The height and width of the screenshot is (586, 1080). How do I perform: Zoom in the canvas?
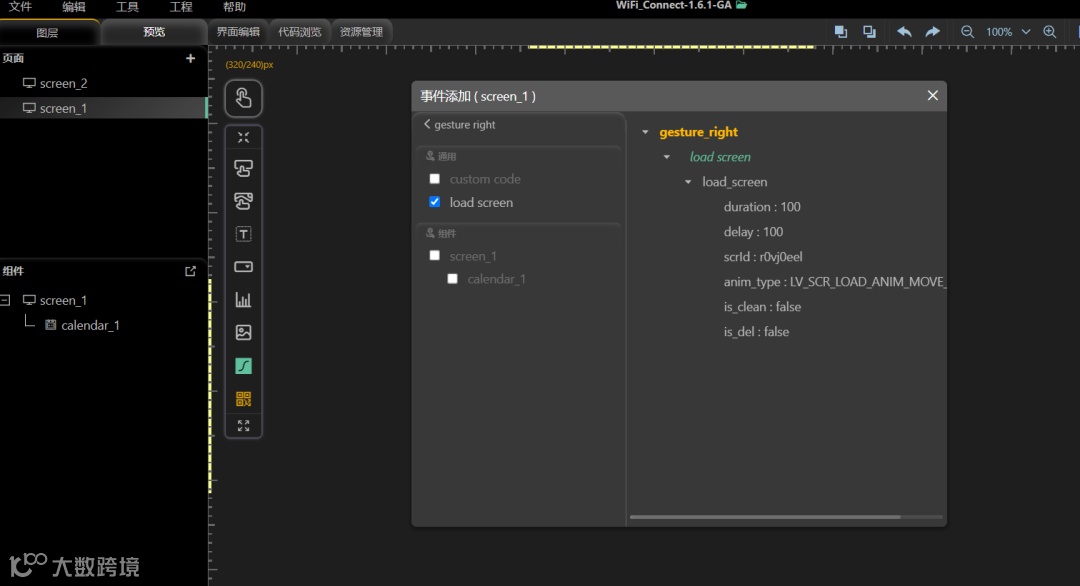[1050, 32]
